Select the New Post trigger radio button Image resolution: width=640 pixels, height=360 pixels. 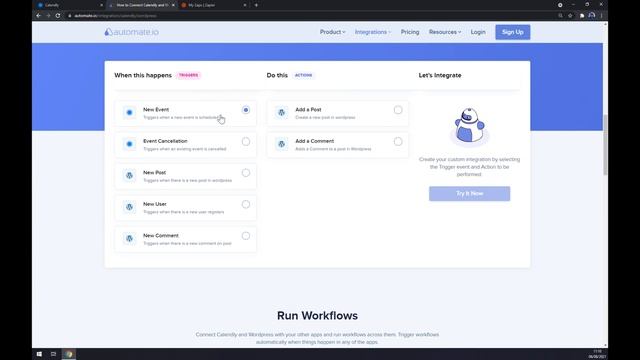point(246,173)
